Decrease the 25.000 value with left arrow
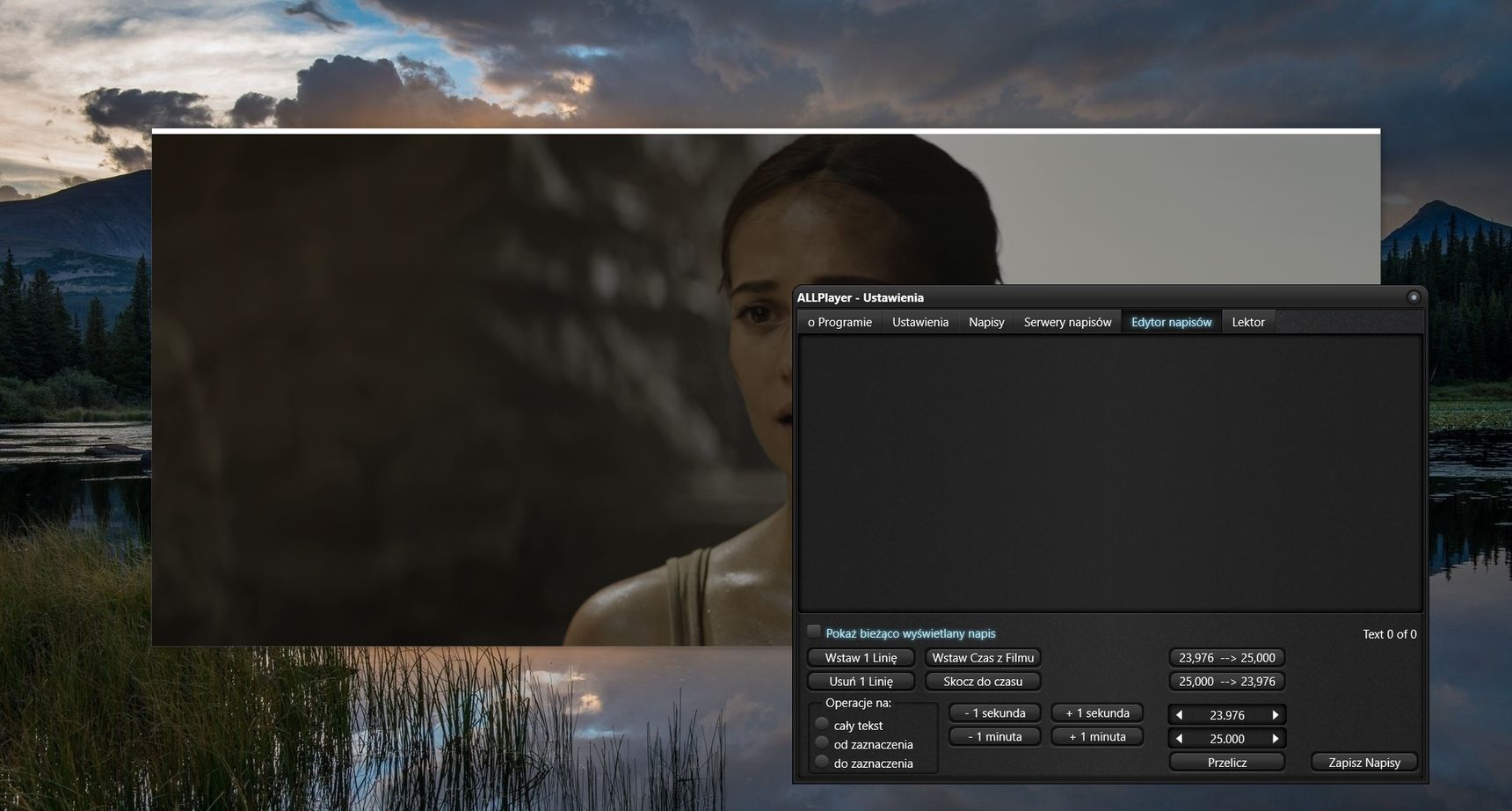 pos(1179,739)
